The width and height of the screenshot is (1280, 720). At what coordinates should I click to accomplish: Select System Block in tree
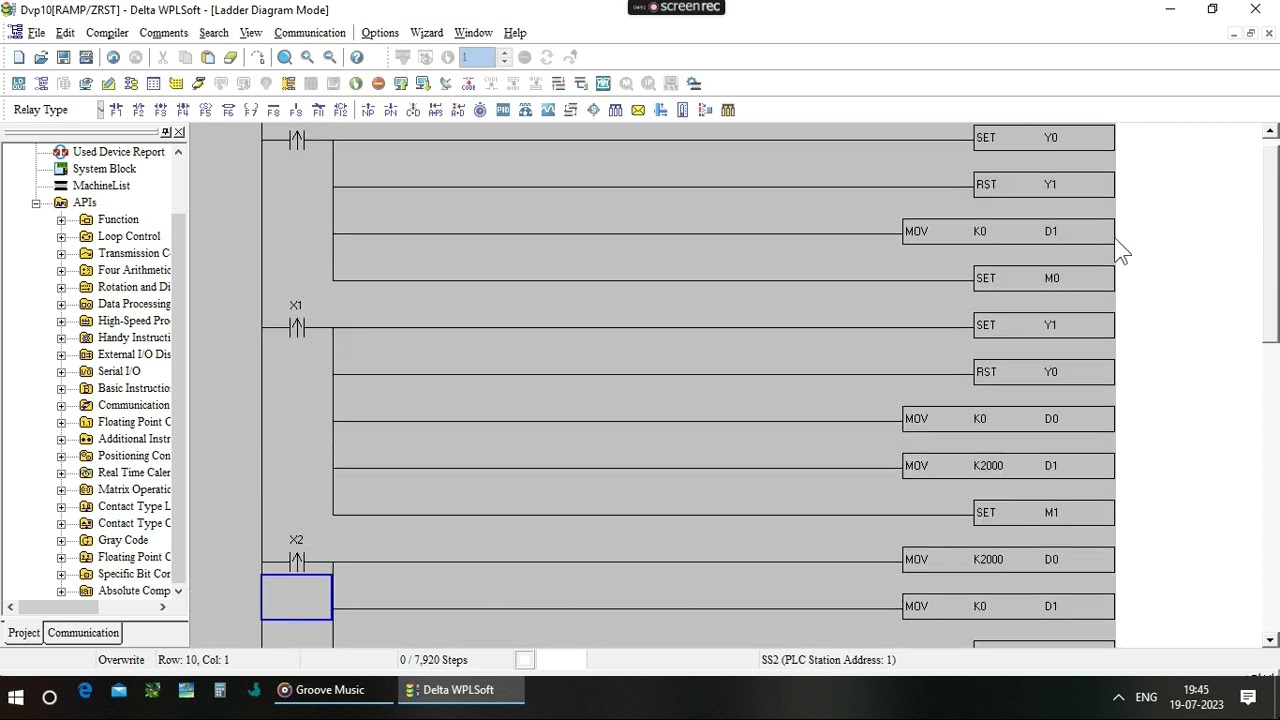point(104,169)
